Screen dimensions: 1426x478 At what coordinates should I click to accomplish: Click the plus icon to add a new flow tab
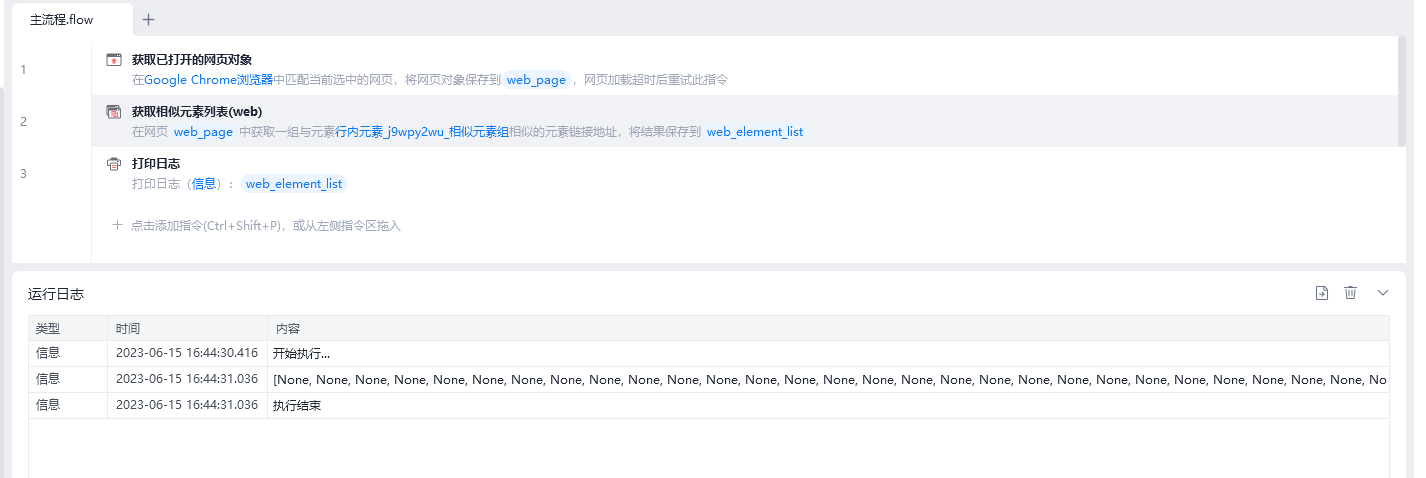(x=149, y=20)
